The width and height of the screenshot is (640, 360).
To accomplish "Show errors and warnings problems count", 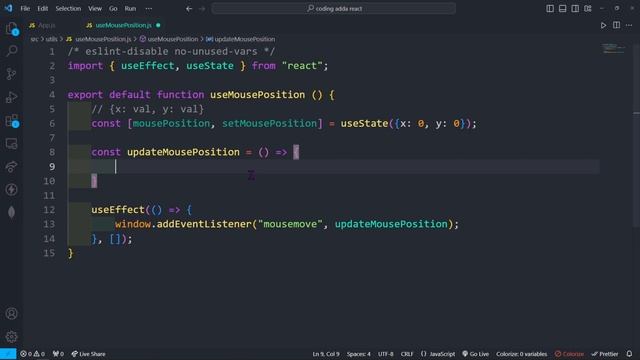I will click(x=33, y=354).
